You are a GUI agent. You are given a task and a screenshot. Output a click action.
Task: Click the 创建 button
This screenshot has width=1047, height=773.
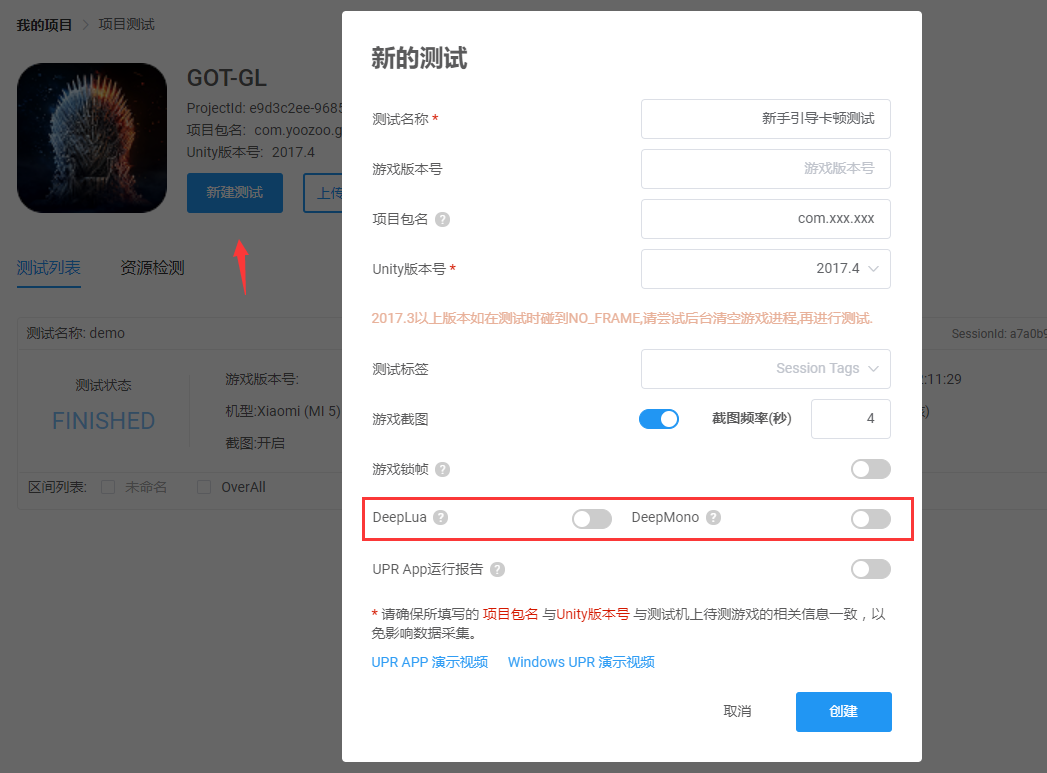[x=843, y=711]
